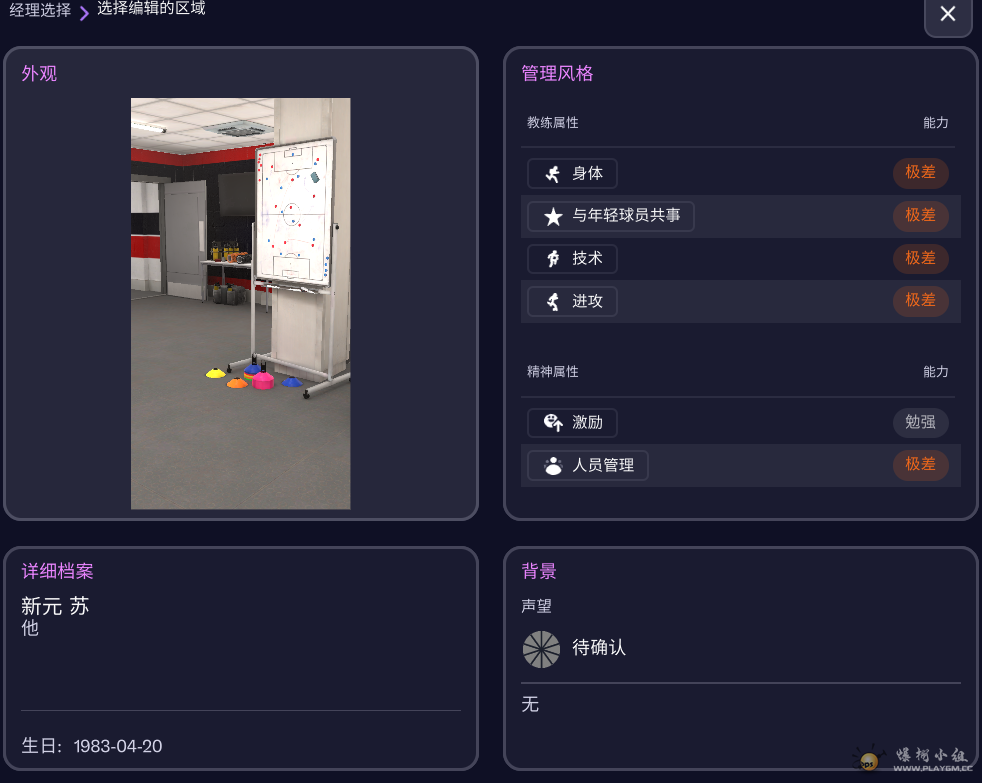Click the 极差 rating next to 身体
The image size is (982, 783).
click(920, 172)
